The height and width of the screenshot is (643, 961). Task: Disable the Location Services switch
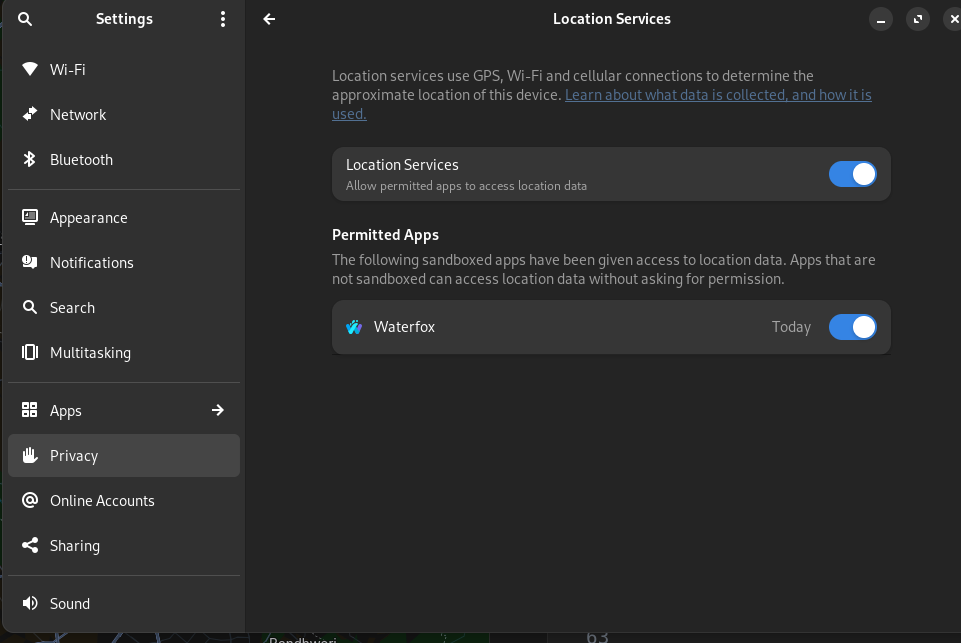point(853,174)
